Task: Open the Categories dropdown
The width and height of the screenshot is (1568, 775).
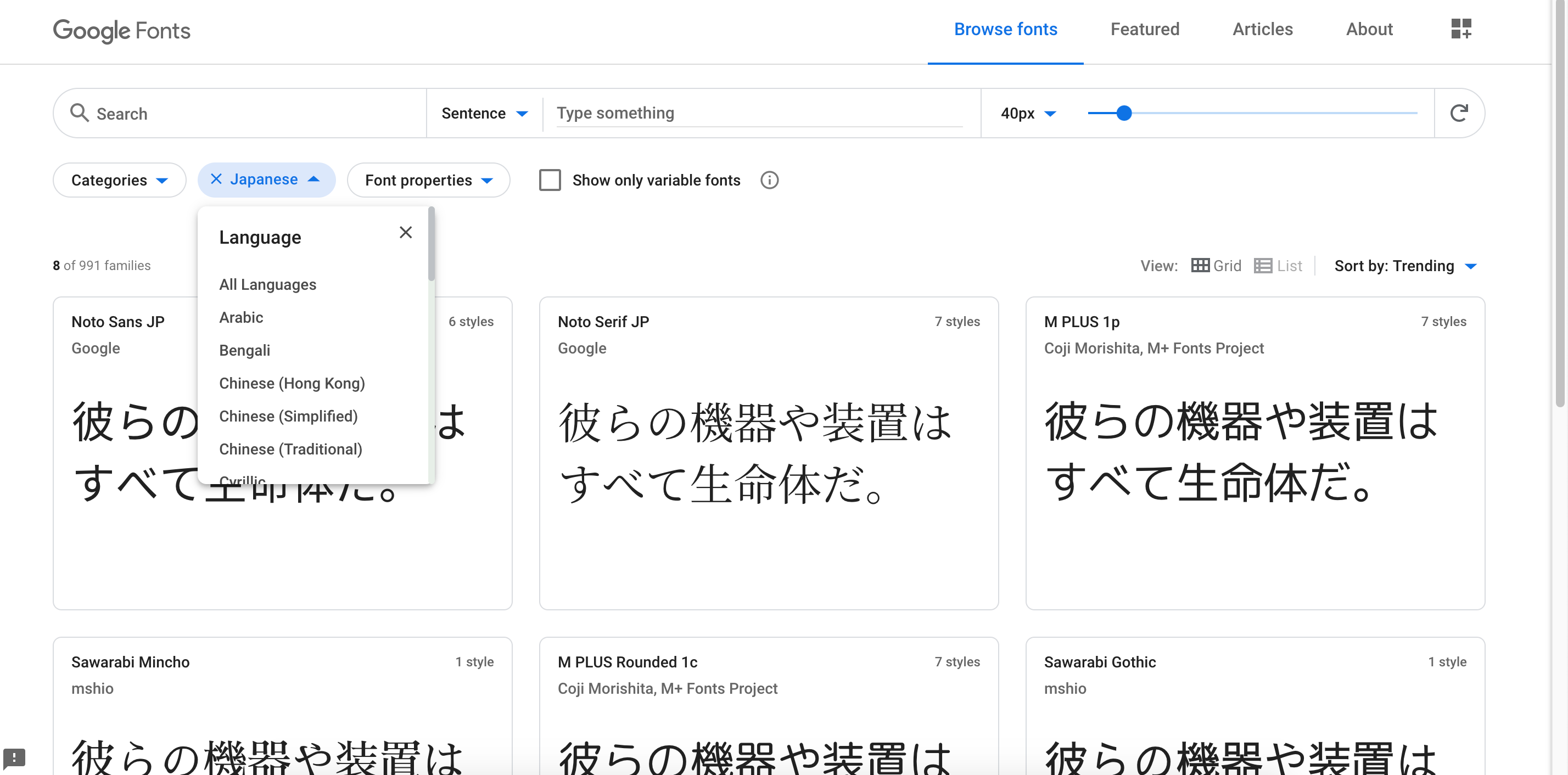Action: click(x=119, y=179)
